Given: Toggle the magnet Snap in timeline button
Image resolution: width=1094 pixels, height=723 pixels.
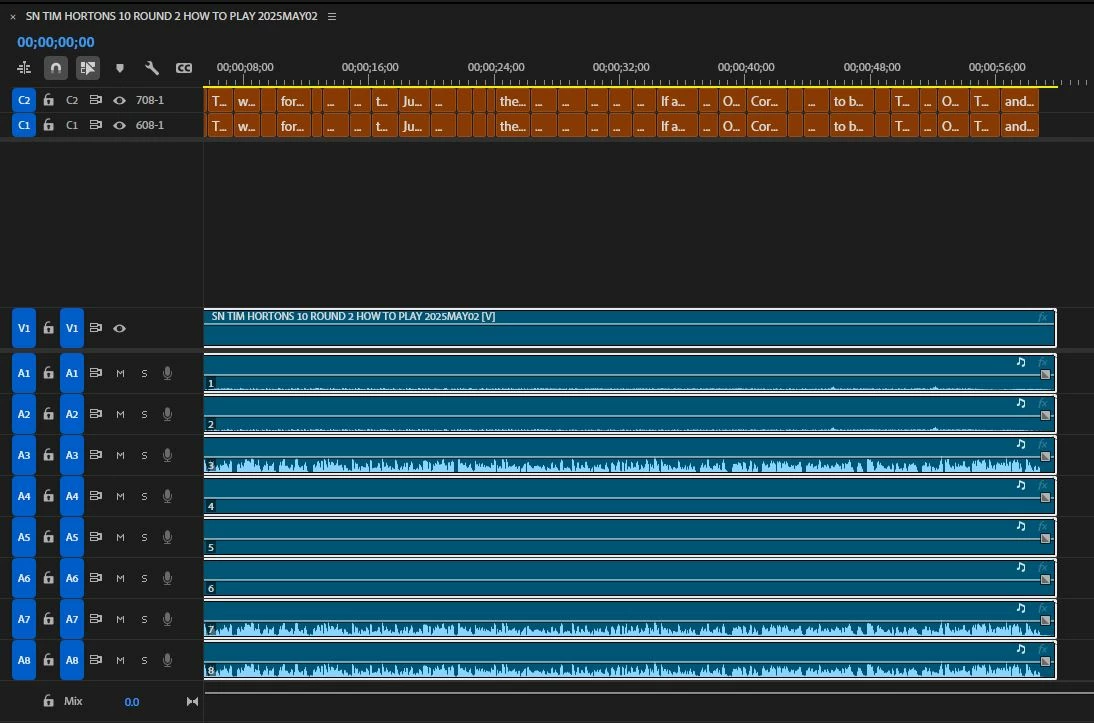Looking at the screenshot, I should click(56, 68).
